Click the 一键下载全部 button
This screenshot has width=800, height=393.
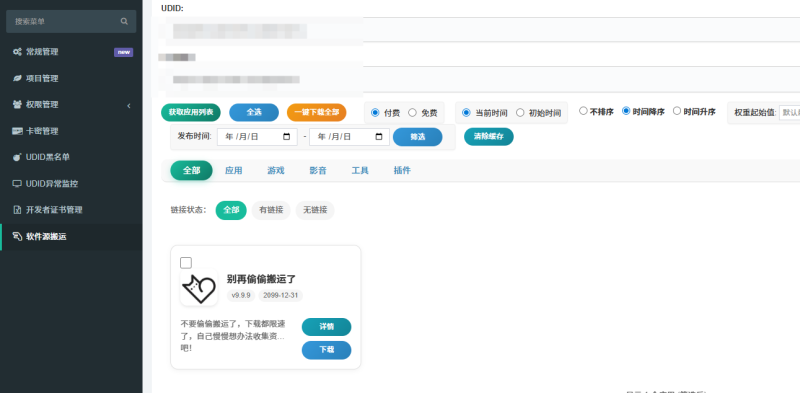coord(317,112)
